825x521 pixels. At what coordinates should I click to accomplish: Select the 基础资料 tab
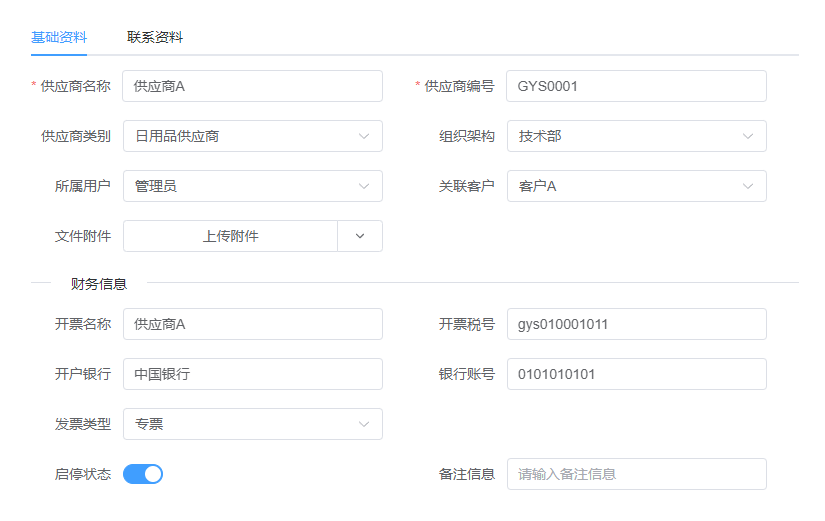click(58, 38)
